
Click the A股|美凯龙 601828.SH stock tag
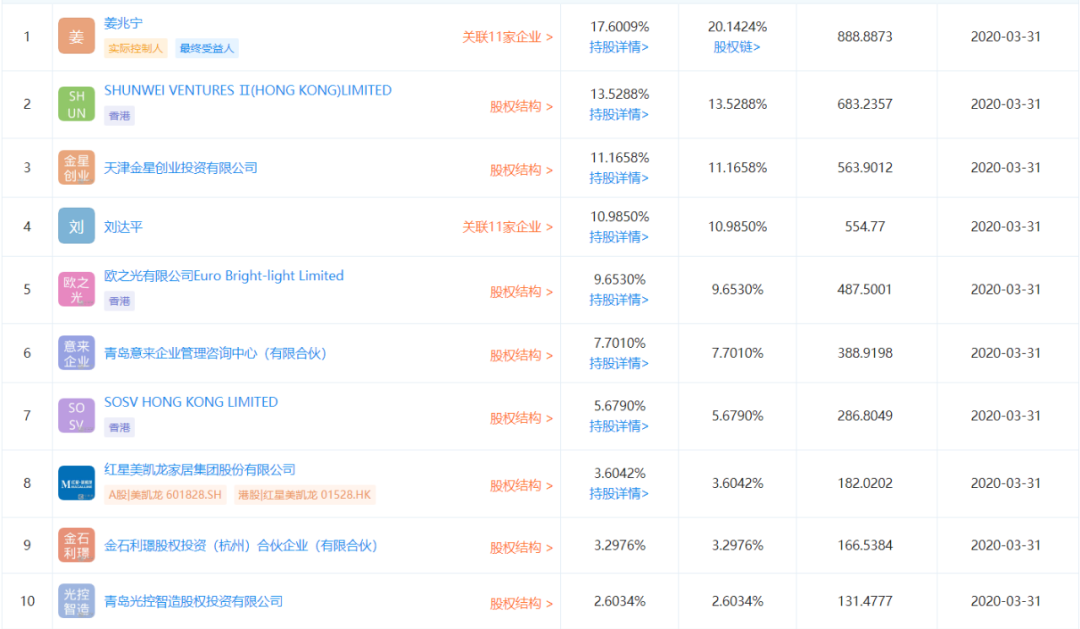[x=165, y=495]
